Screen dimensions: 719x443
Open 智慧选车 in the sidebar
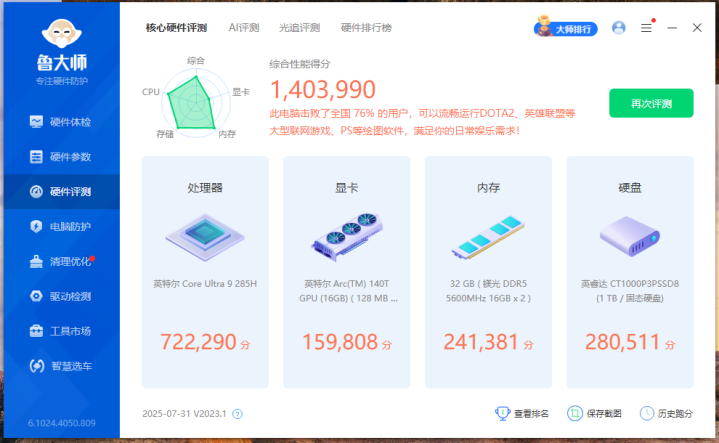click(61, 366)
